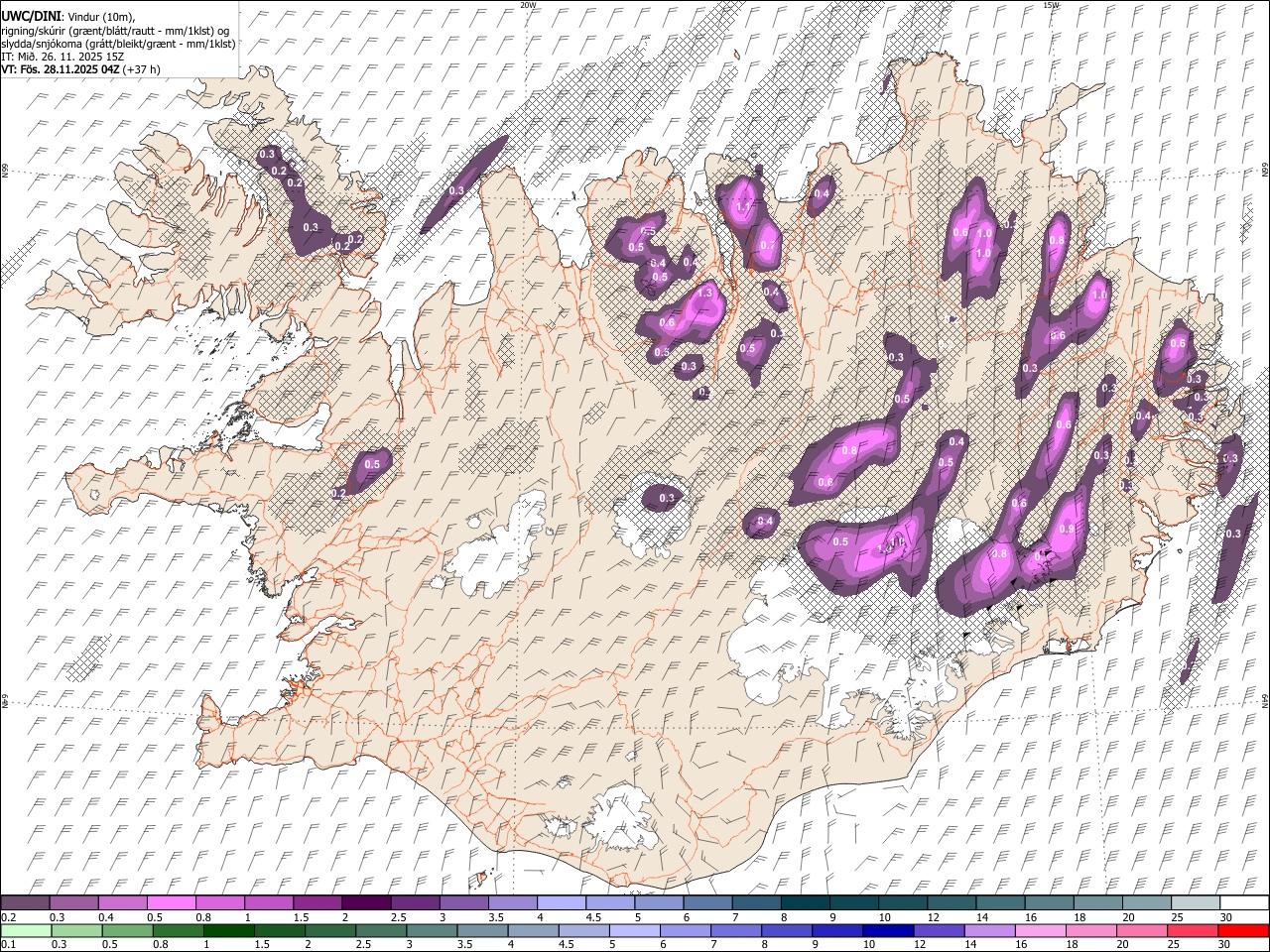Click the 'Vindur (10m)' text in the header
1270x952 pixels.
[101, 17]
